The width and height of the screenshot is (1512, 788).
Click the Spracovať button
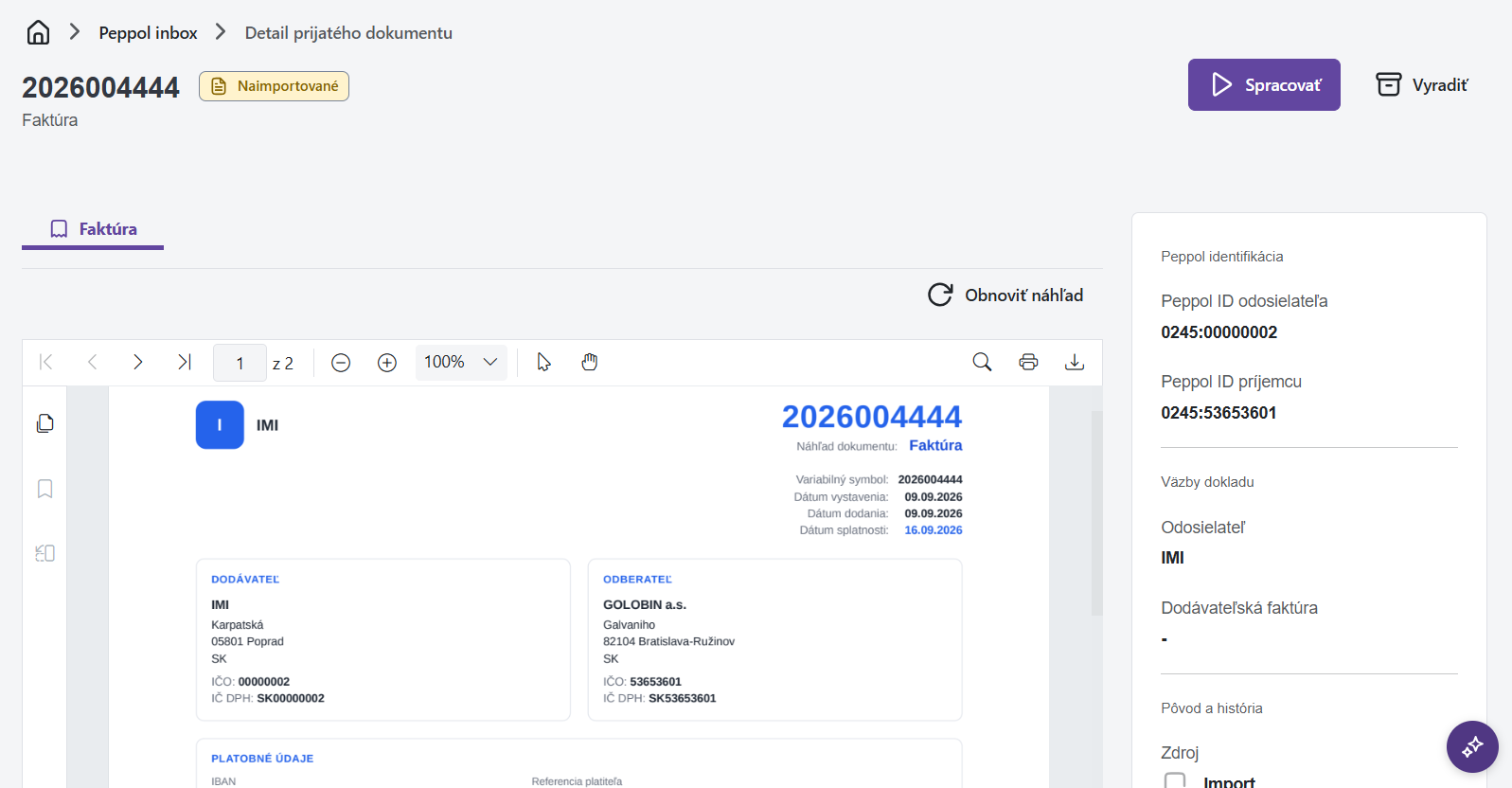(x=1264, y=85)
